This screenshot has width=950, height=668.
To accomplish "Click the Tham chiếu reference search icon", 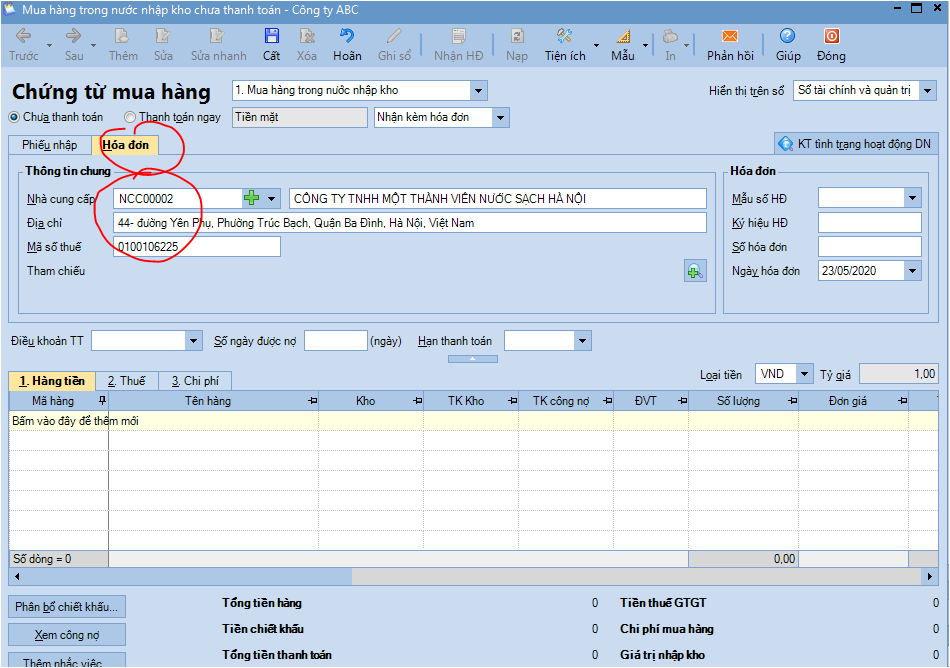I will click(x=695, y=271).
